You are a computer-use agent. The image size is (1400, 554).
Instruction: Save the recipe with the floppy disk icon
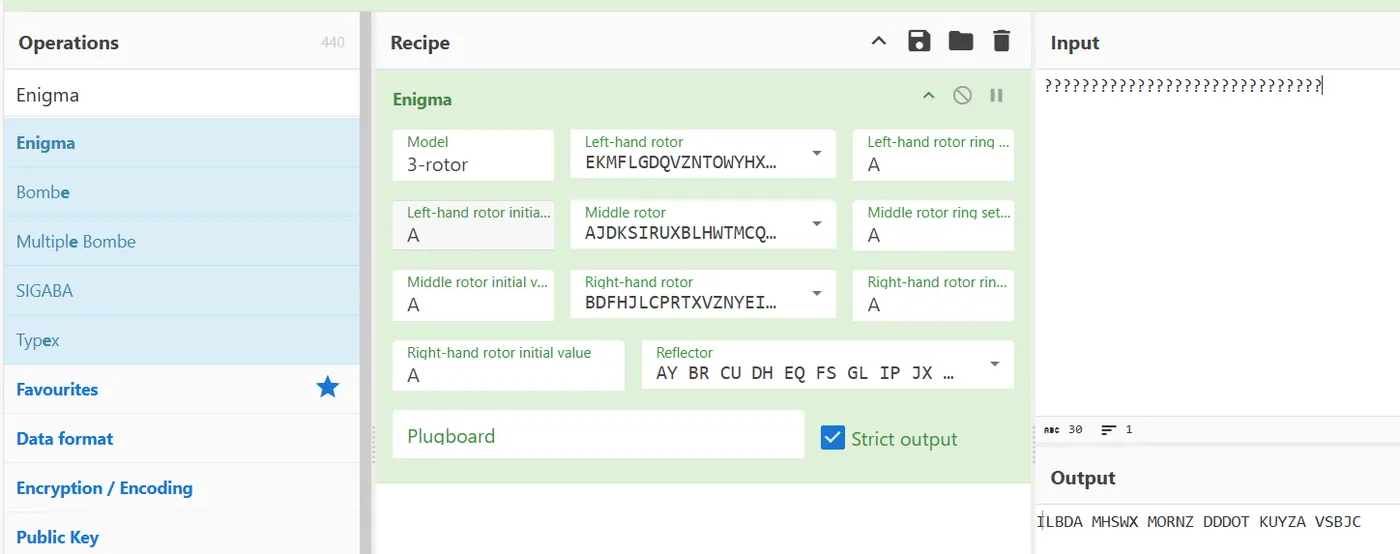919,41
